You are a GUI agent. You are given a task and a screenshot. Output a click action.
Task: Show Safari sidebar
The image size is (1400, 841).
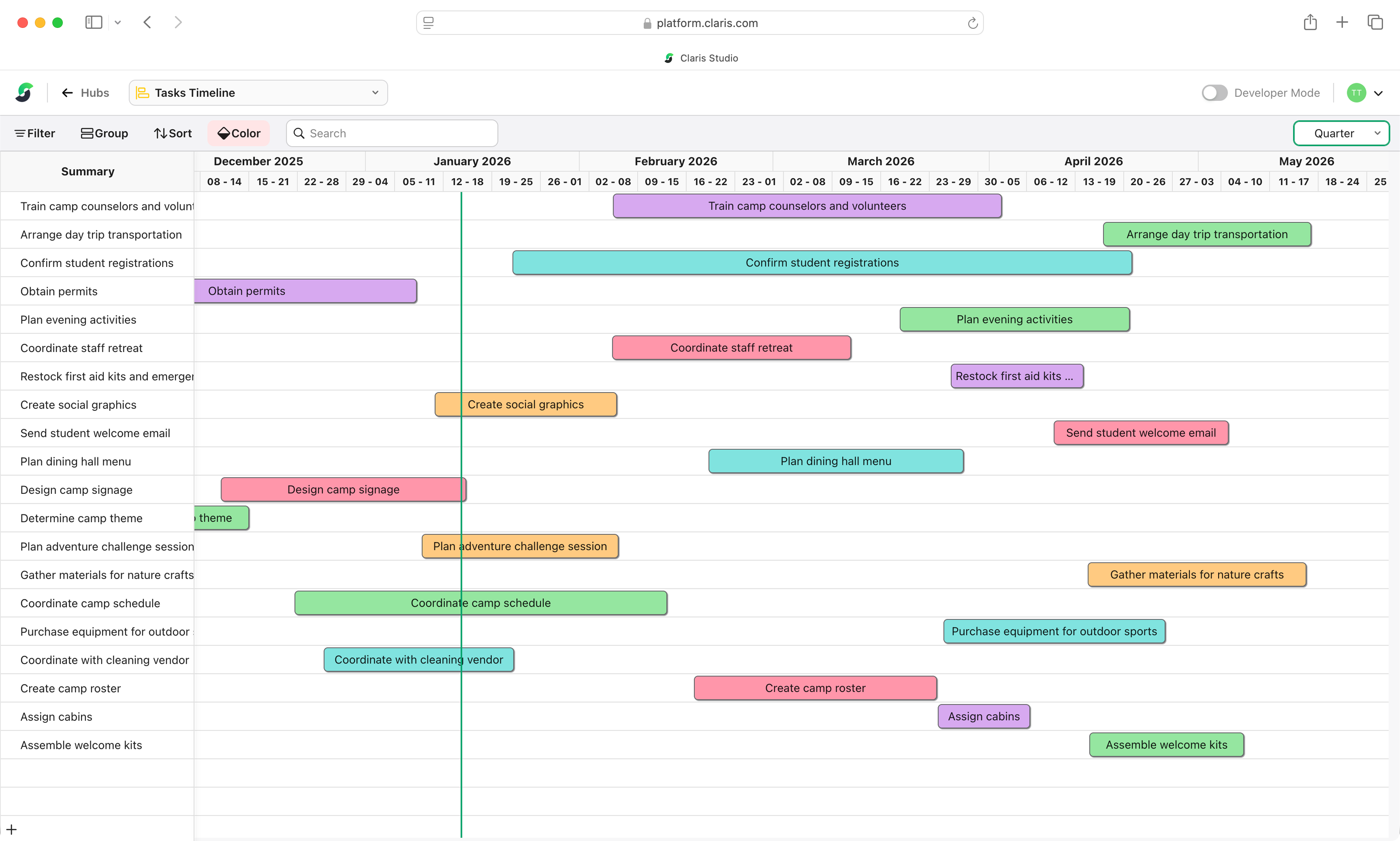coord(93,23)
